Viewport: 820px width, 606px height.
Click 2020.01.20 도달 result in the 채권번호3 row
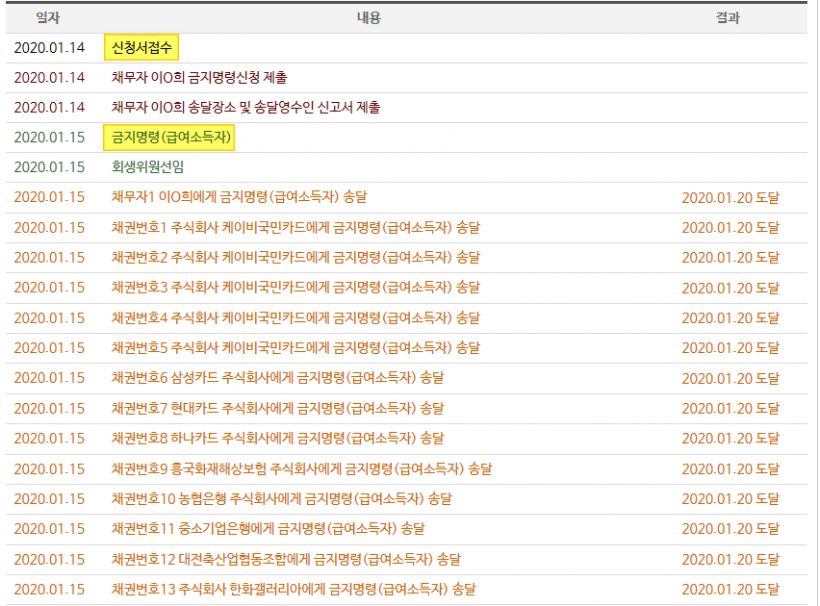(x=731, y=288)
